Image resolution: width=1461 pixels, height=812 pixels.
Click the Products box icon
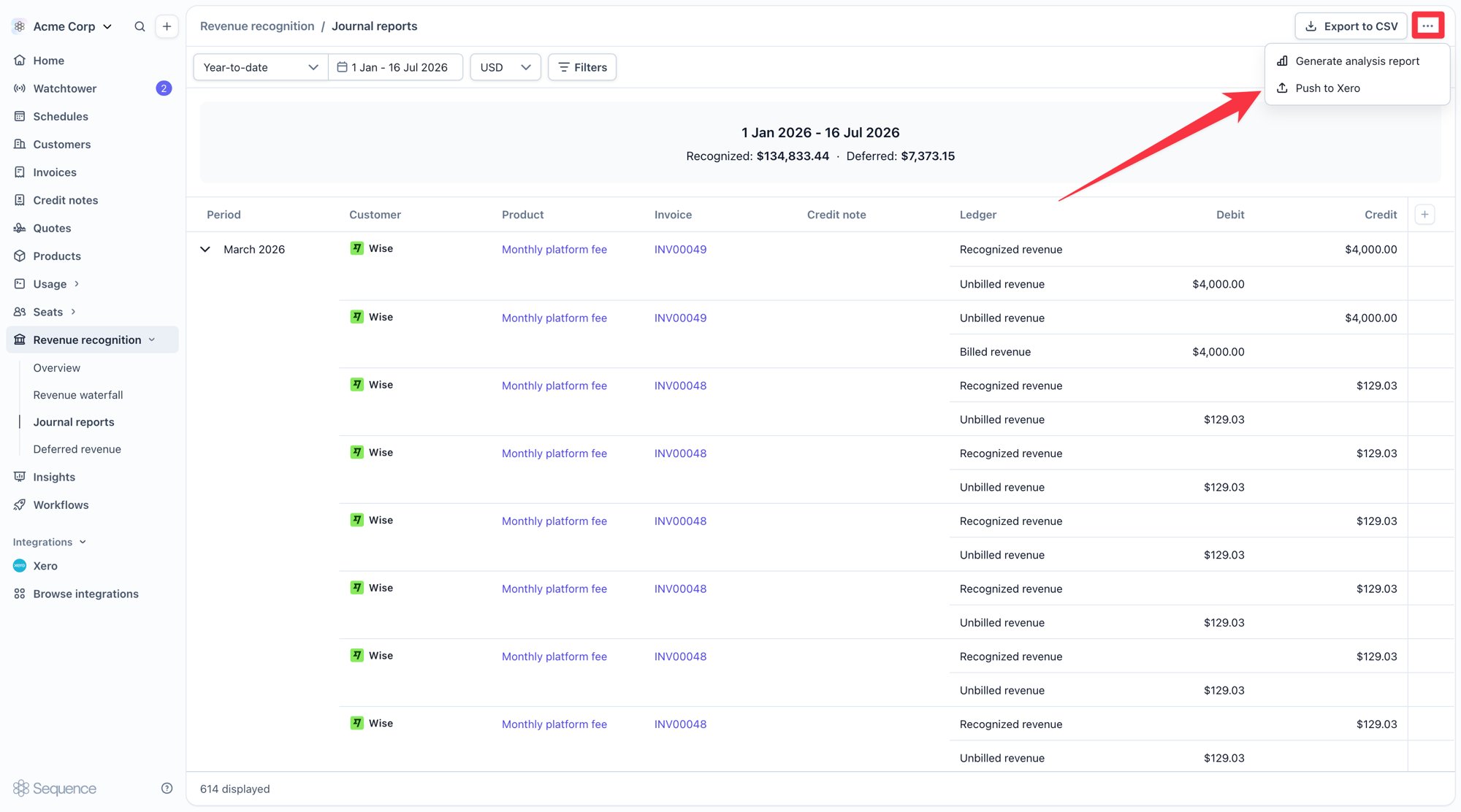[x=20, y=256]
